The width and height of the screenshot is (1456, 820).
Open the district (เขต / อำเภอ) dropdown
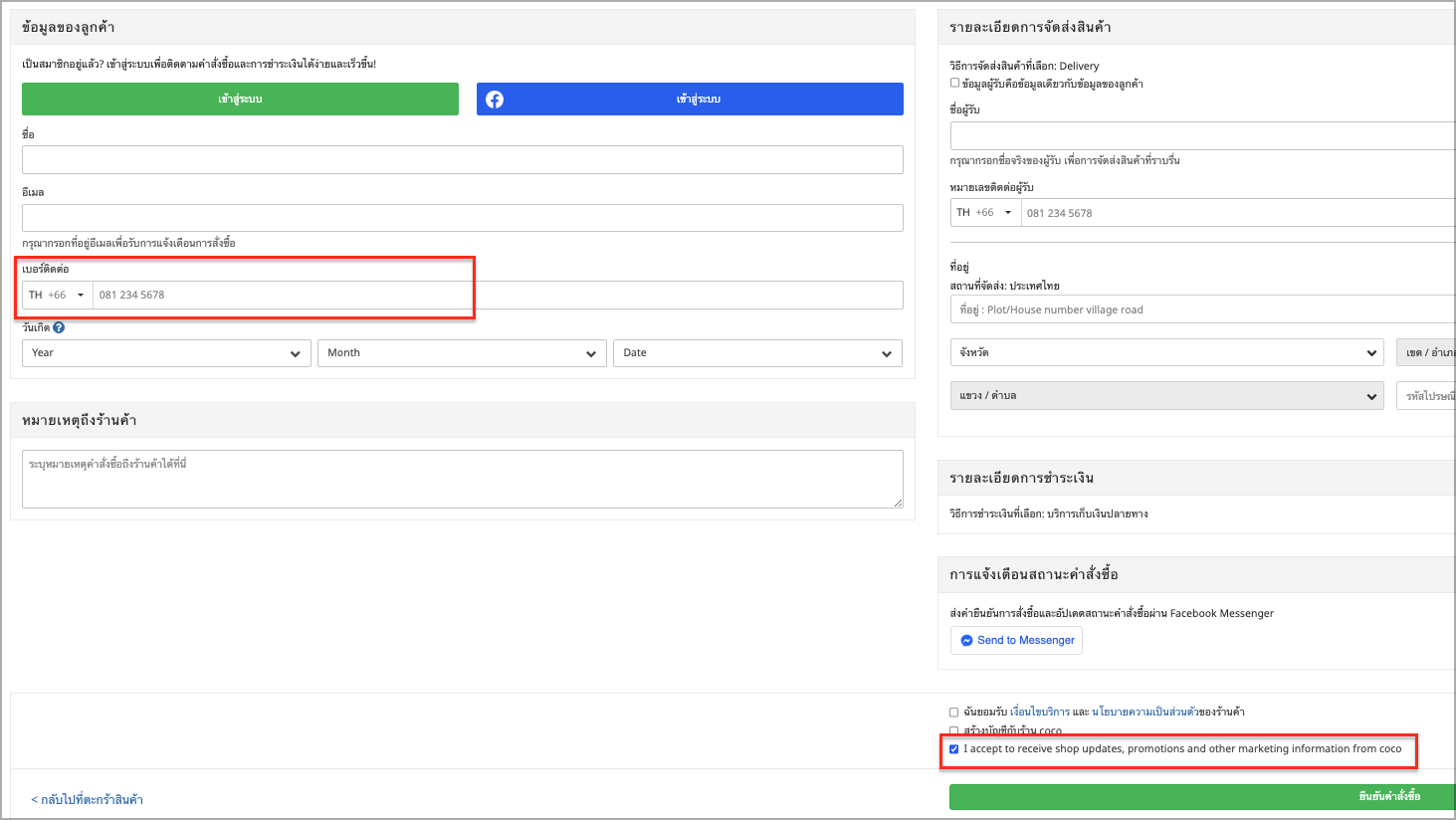point(1426,353)
